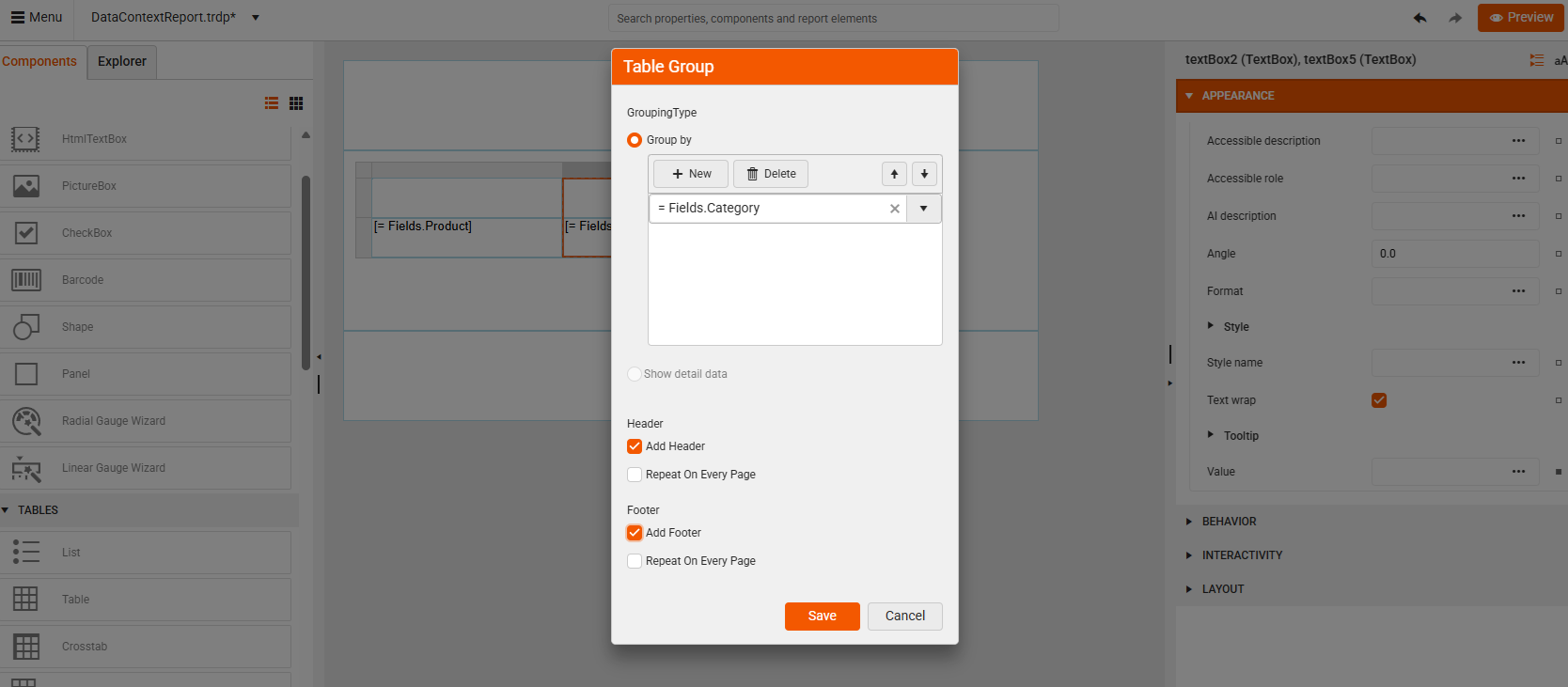Switch components to grid view
1568x687 pixels.
tap(296, 103)
